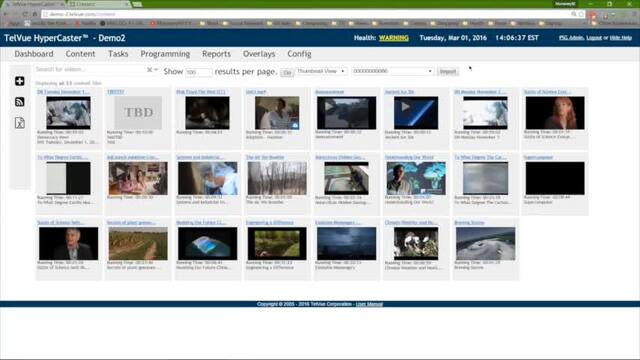The height and width of the screenshot is (360, 640).
Task: Open the hurricane satellite Brewing Storm thumbnail
Action: click(485, 244)
